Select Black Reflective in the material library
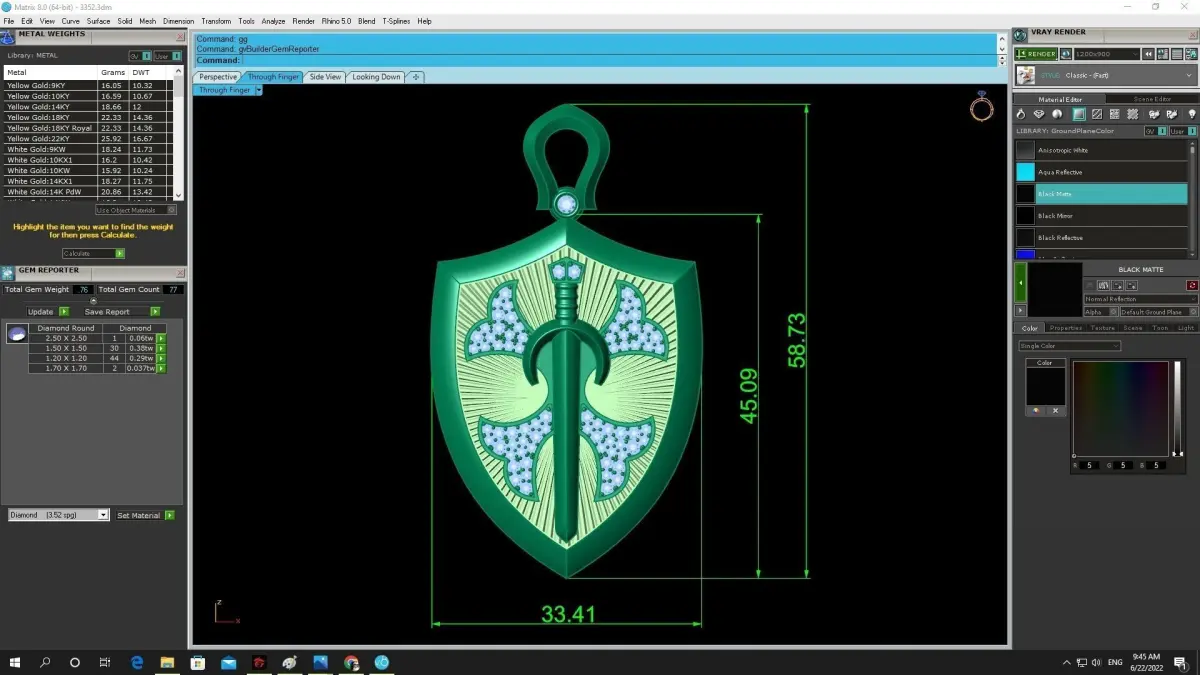The height and width of the screenshot is (675, 1200). [1101, 238]
